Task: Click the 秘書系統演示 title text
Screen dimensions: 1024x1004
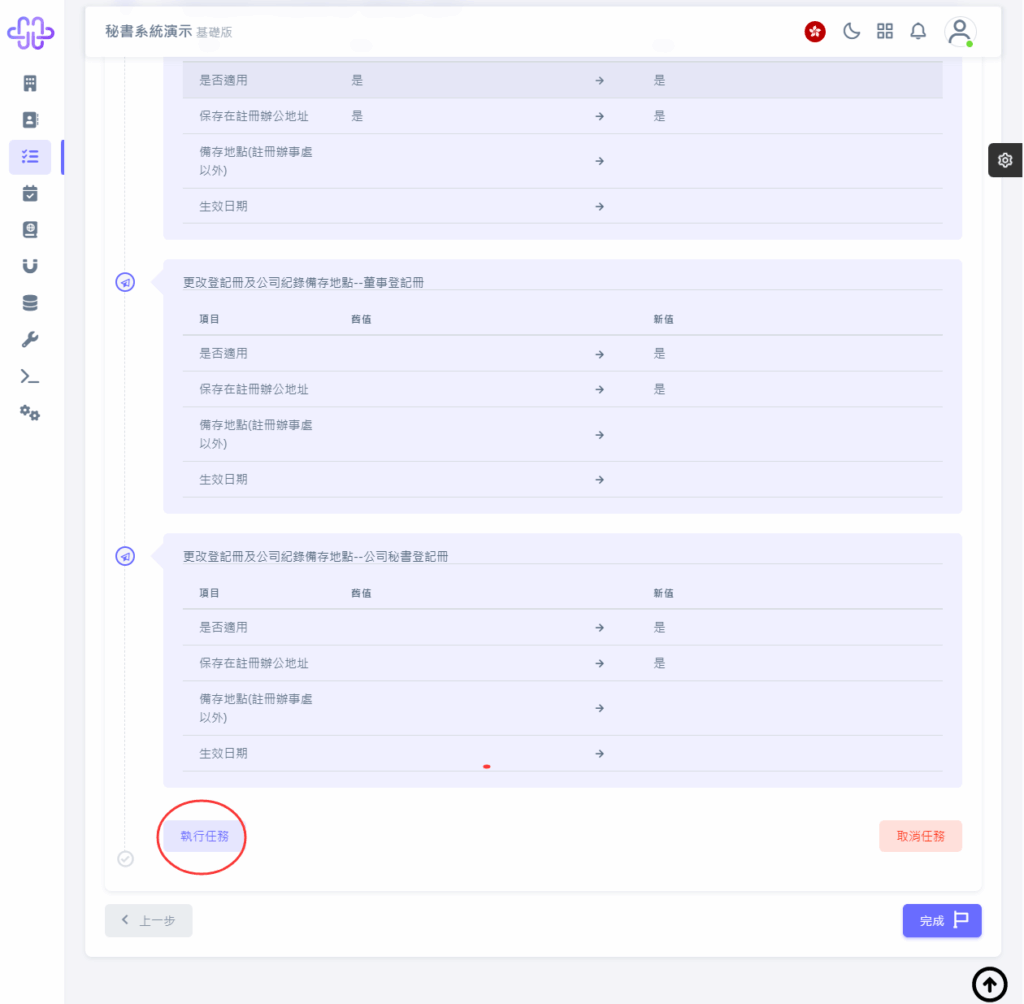Action: pyautogui.click(x=148, y=31)
